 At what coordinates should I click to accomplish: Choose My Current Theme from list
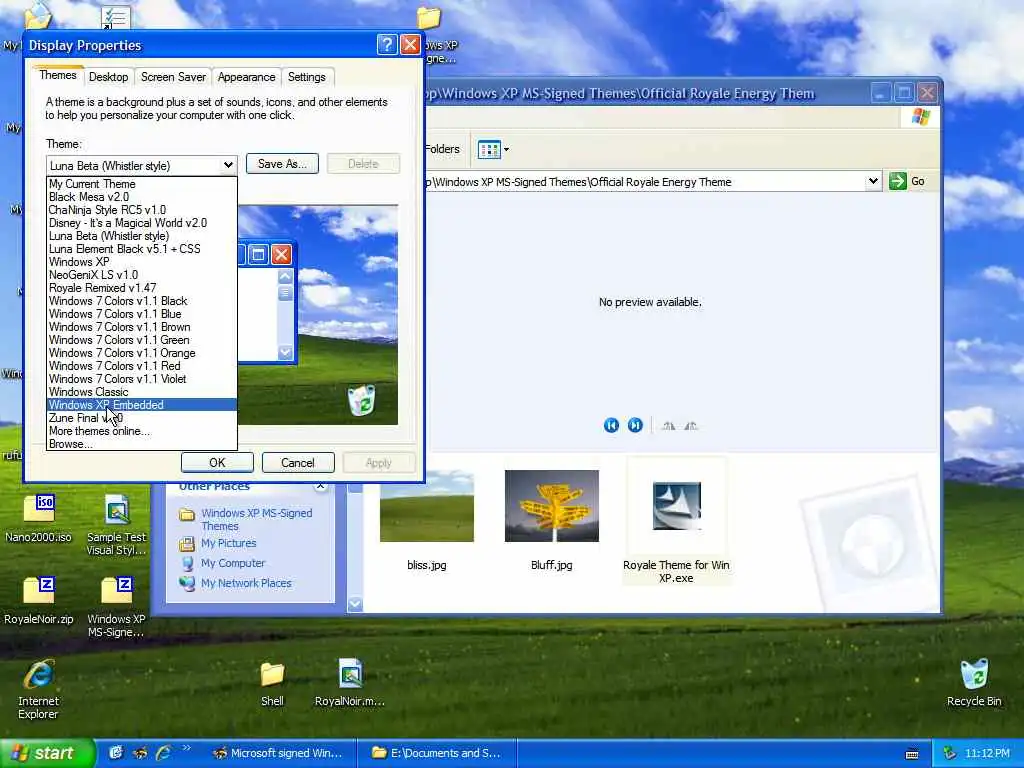point(142,184)
